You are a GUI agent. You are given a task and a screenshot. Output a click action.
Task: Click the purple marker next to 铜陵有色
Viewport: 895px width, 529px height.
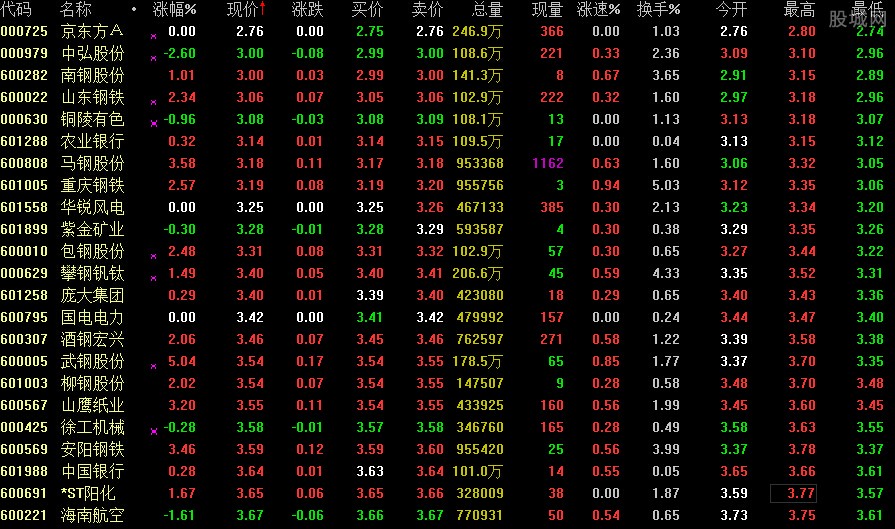(x=154, y=123)
